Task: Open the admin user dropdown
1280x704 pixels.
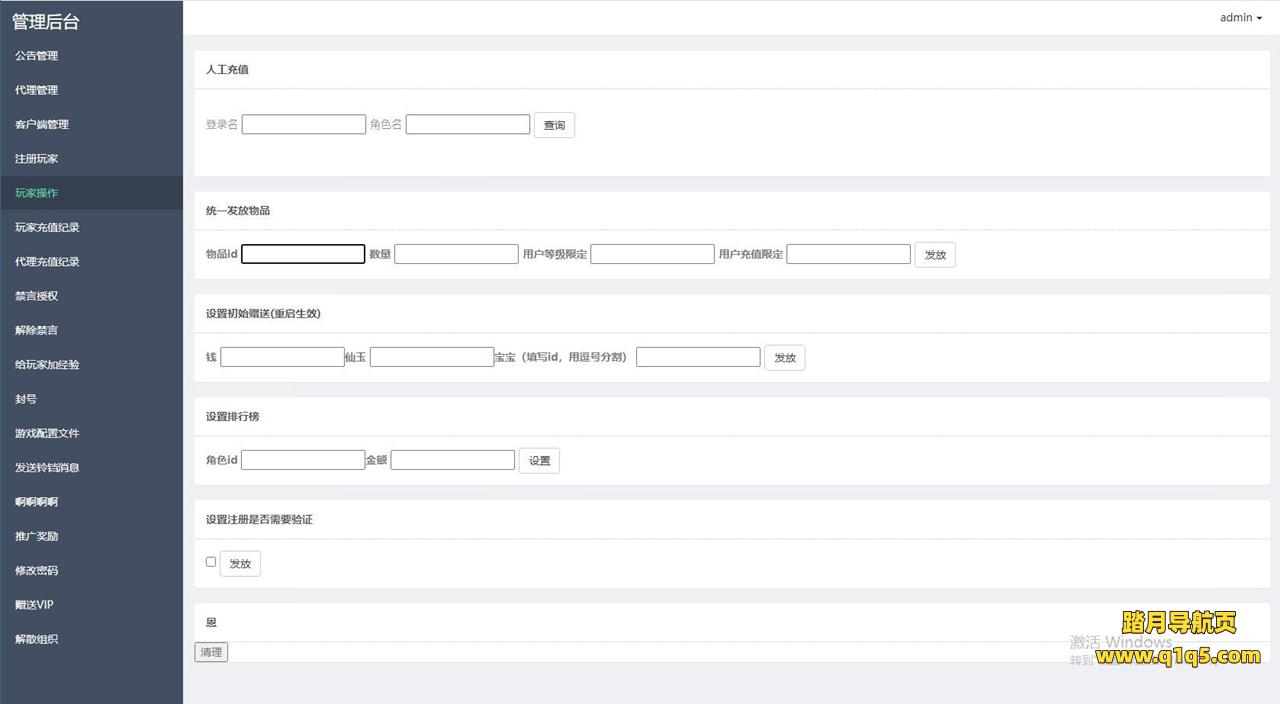Action: coord(1240,17)
